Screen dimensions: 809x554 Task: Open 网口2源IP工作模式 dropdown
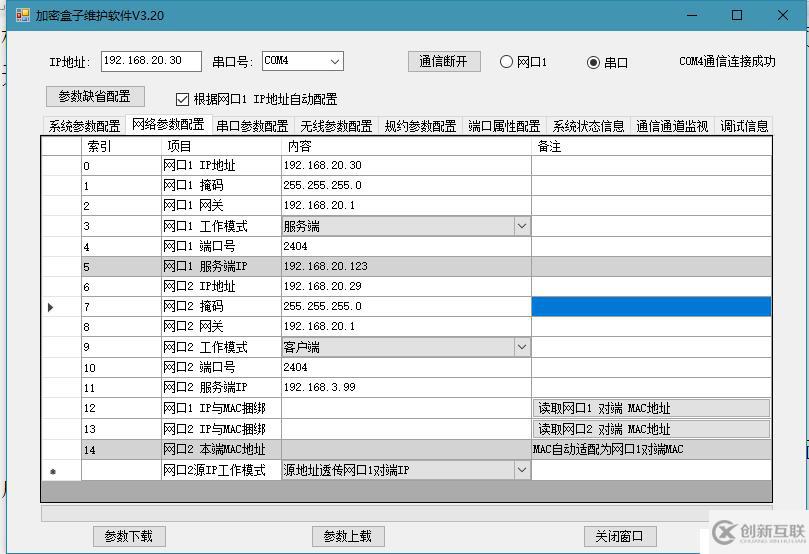(522, 470)
